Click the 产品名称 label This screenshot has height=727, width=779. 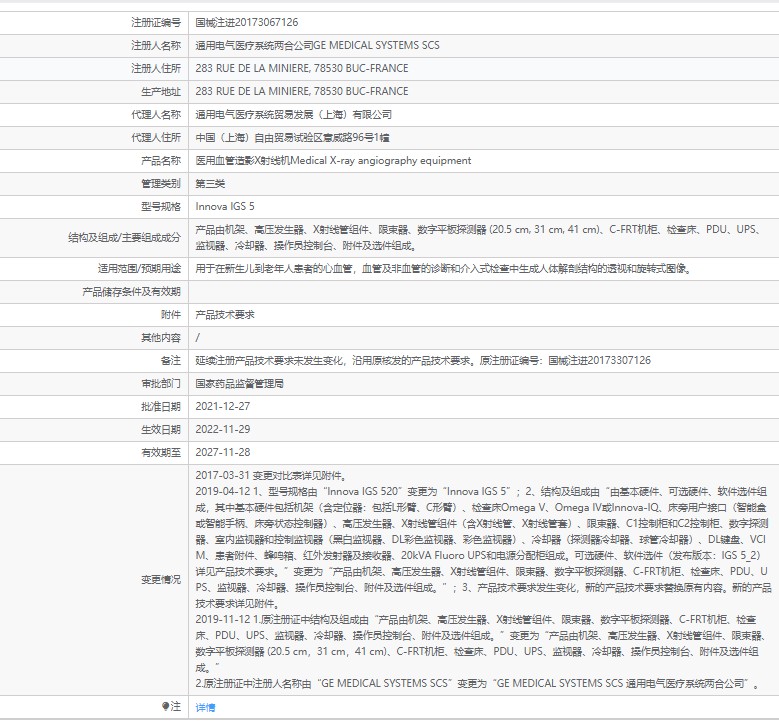[x=161, y=161]
